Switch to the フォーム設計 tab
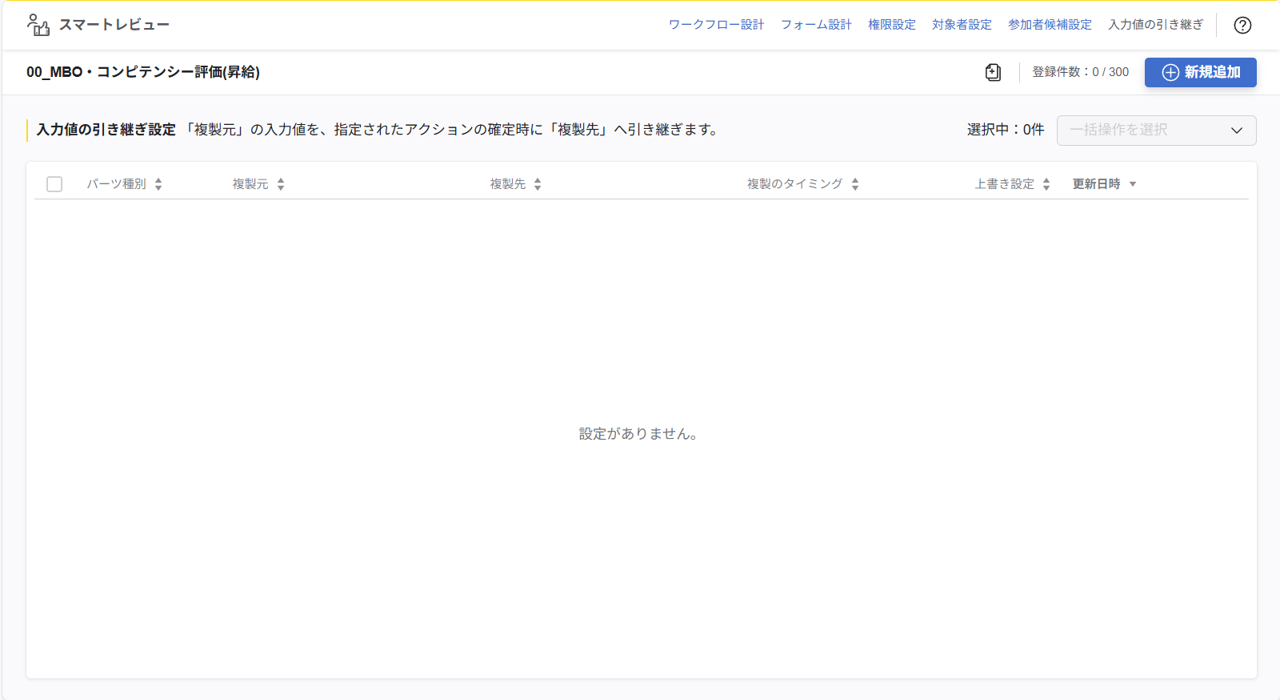This screenshot has width=1280, height=700. (817, 24)
